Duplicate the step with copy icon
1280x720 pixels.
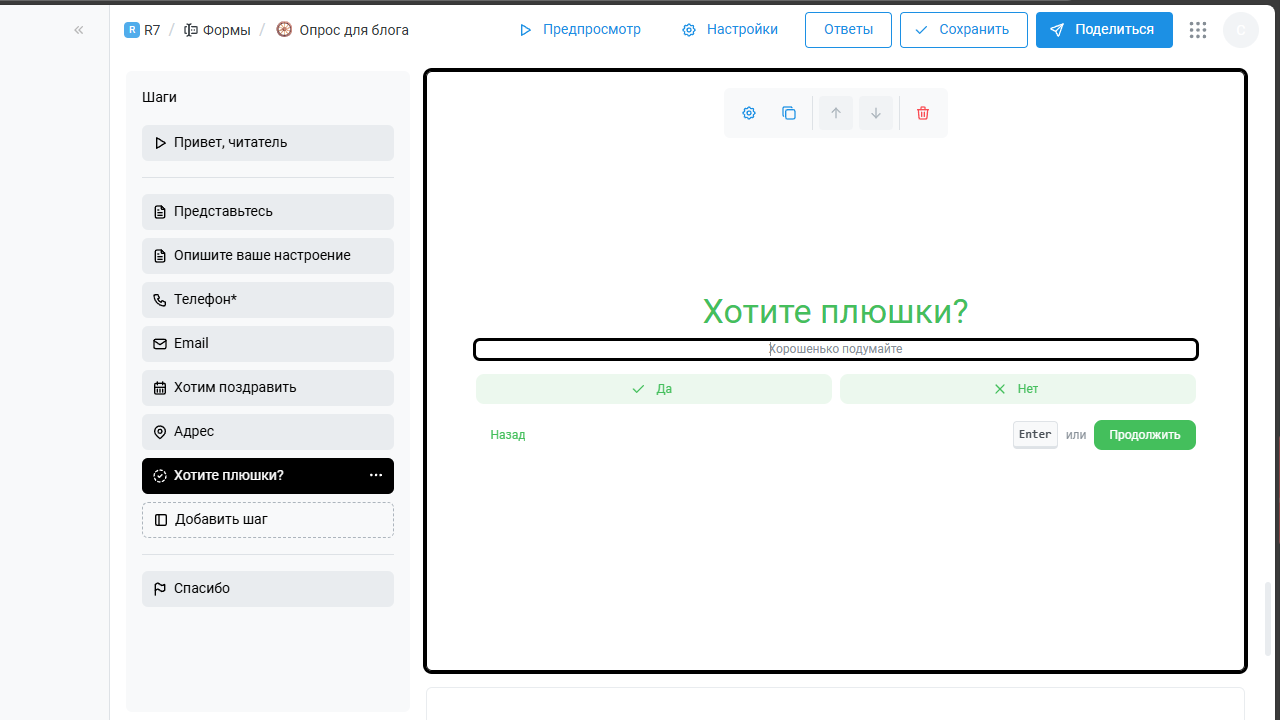click(789, 113)
